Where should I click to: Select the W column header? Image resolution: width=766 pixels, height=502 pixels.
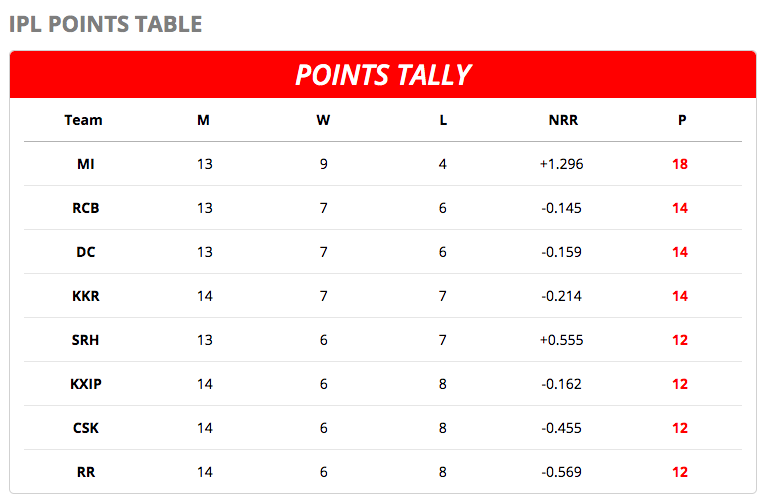(x=323, y=120)
